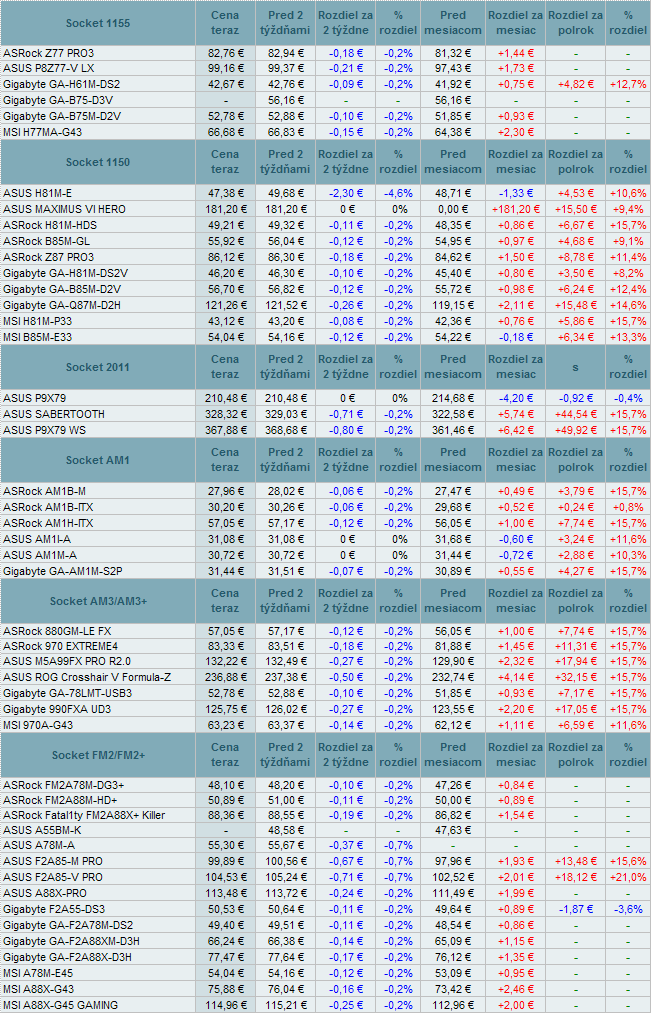
Task: Click the ASUS A55BM-K product name
Action: 41,830
